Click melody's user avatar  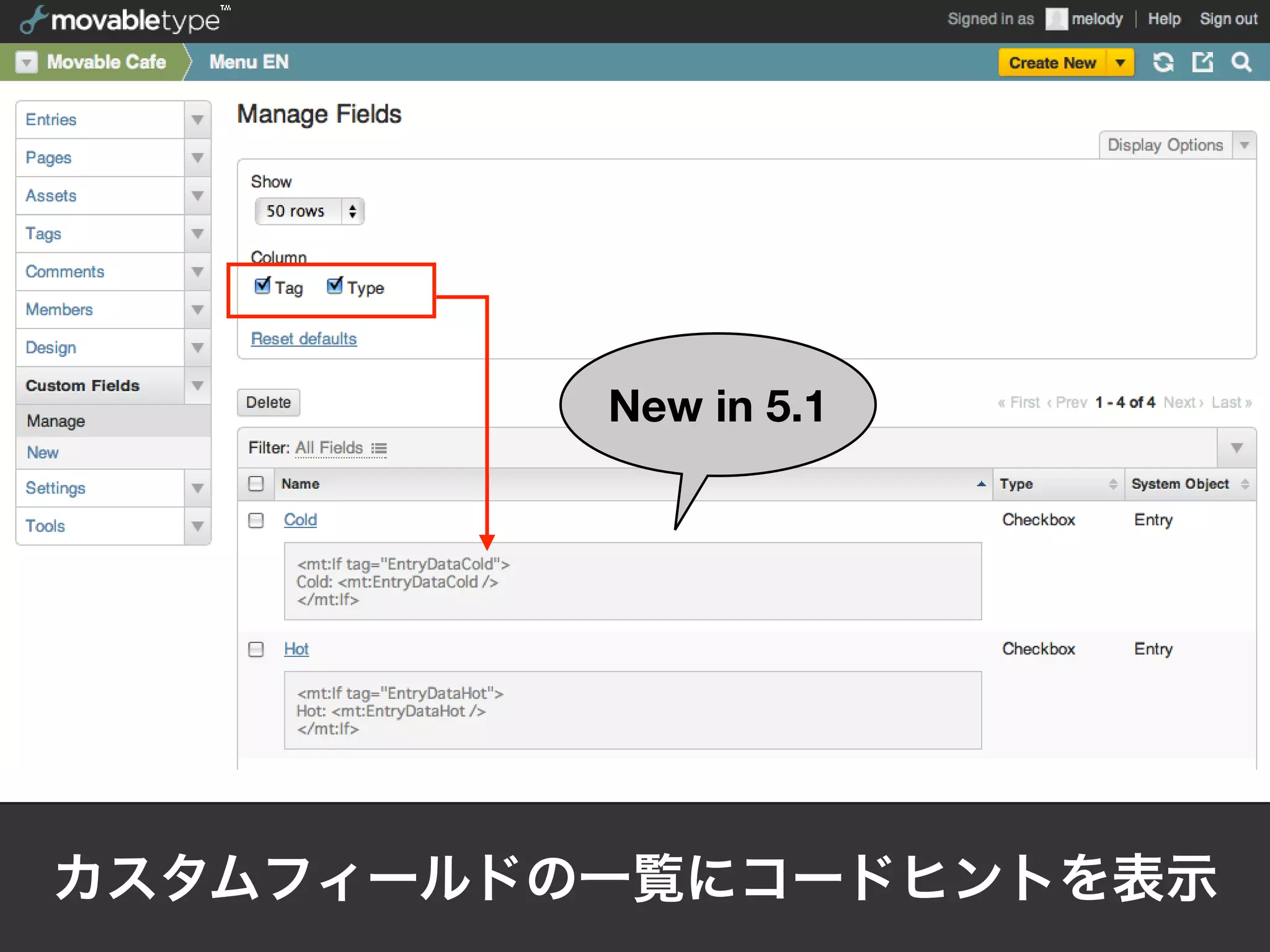click(x=1057, y=19)
